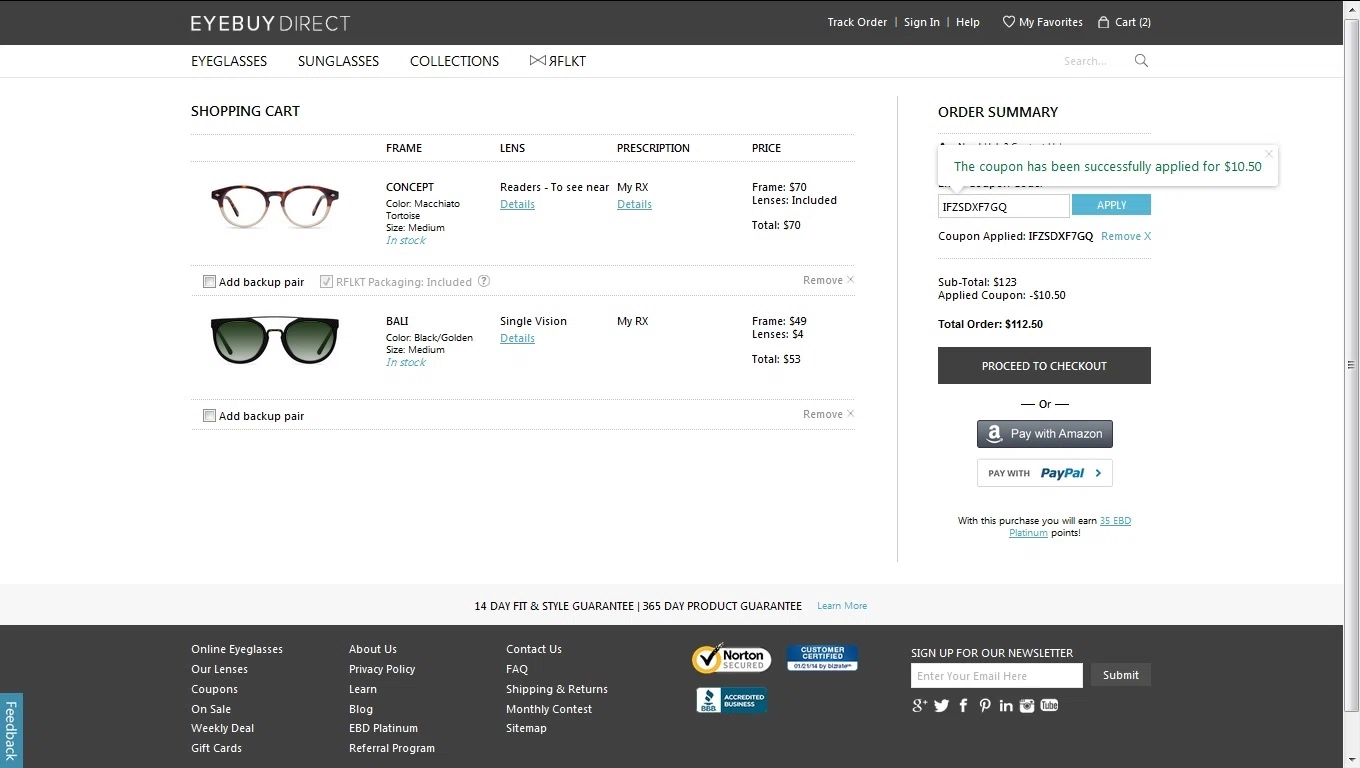Open the Instagram social icon
Image resolution: width=1360 pixels, height=768 pixels.
[1027, 705]
